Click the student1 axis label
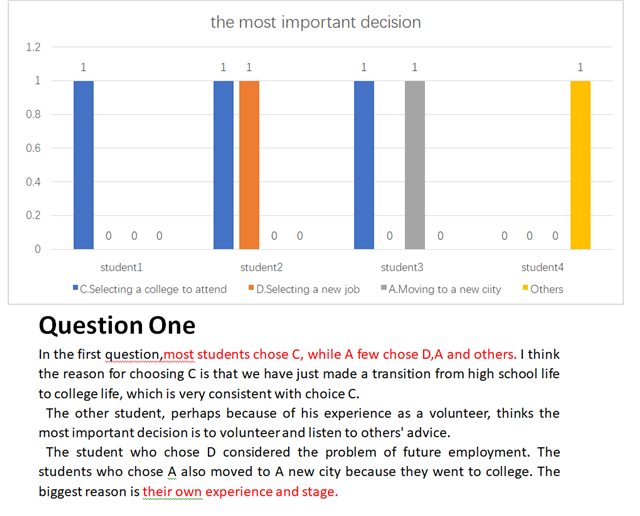The height and width of the screenshot is (516, 640). click(x=122, y=267)
